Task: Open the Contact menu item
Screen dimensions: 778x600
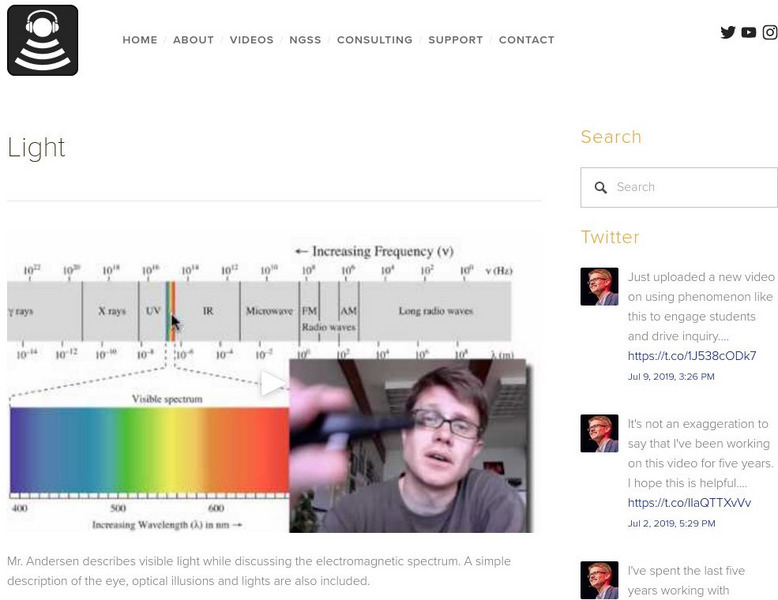Action: pyautogui.click(x=526, y=40)
